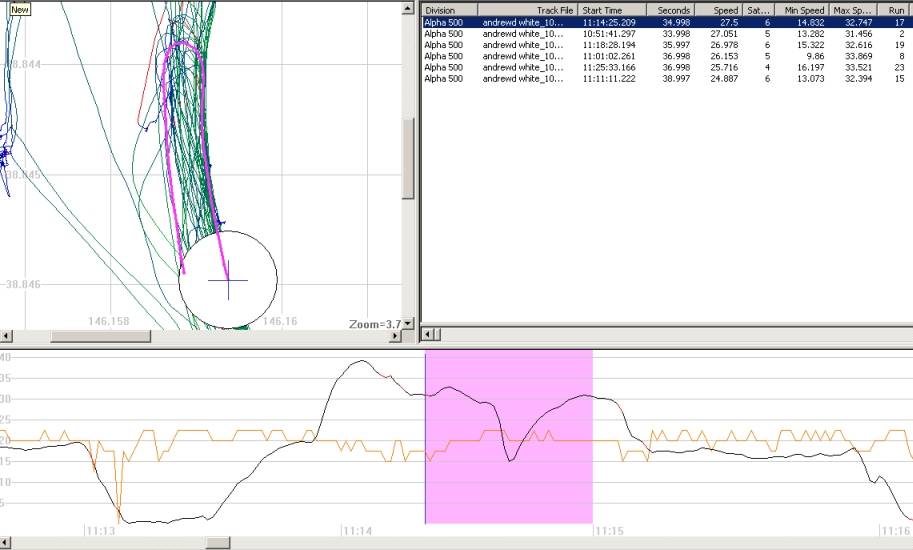Click the speed graph's horizontal scrollbar thumb
This screenshot has width=913, height=550.
tap(217, 543)
